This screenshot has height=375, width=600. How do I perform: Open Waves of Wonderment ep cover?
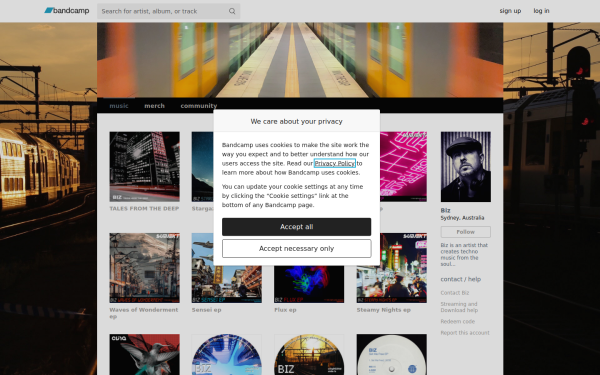pyautogui.click(x=144, y=268)
